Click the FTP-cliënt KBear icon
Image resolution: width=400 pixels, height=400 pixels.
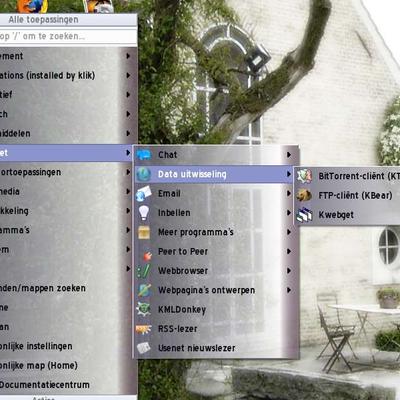click(304, 195)
